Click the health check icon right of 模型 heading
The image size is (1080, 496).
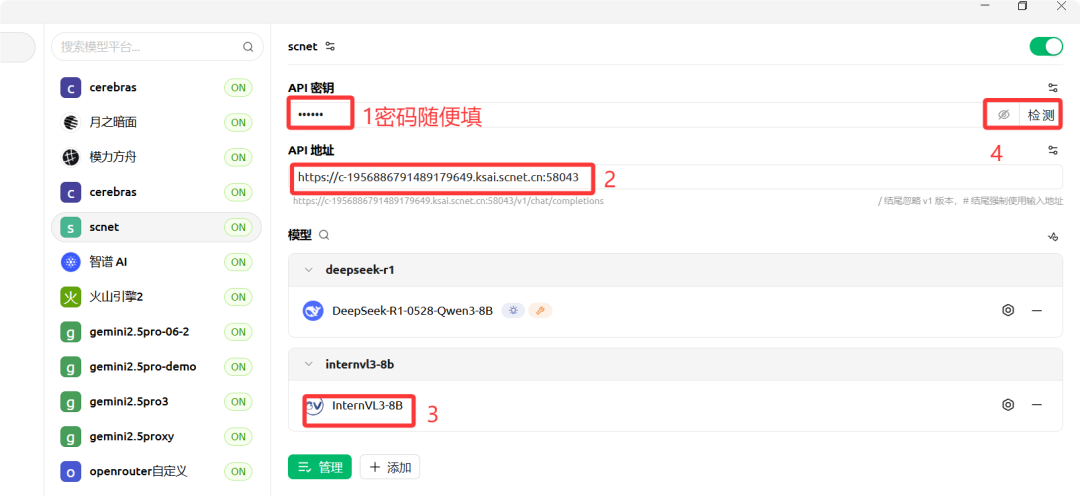click(x=1052, y=236)
